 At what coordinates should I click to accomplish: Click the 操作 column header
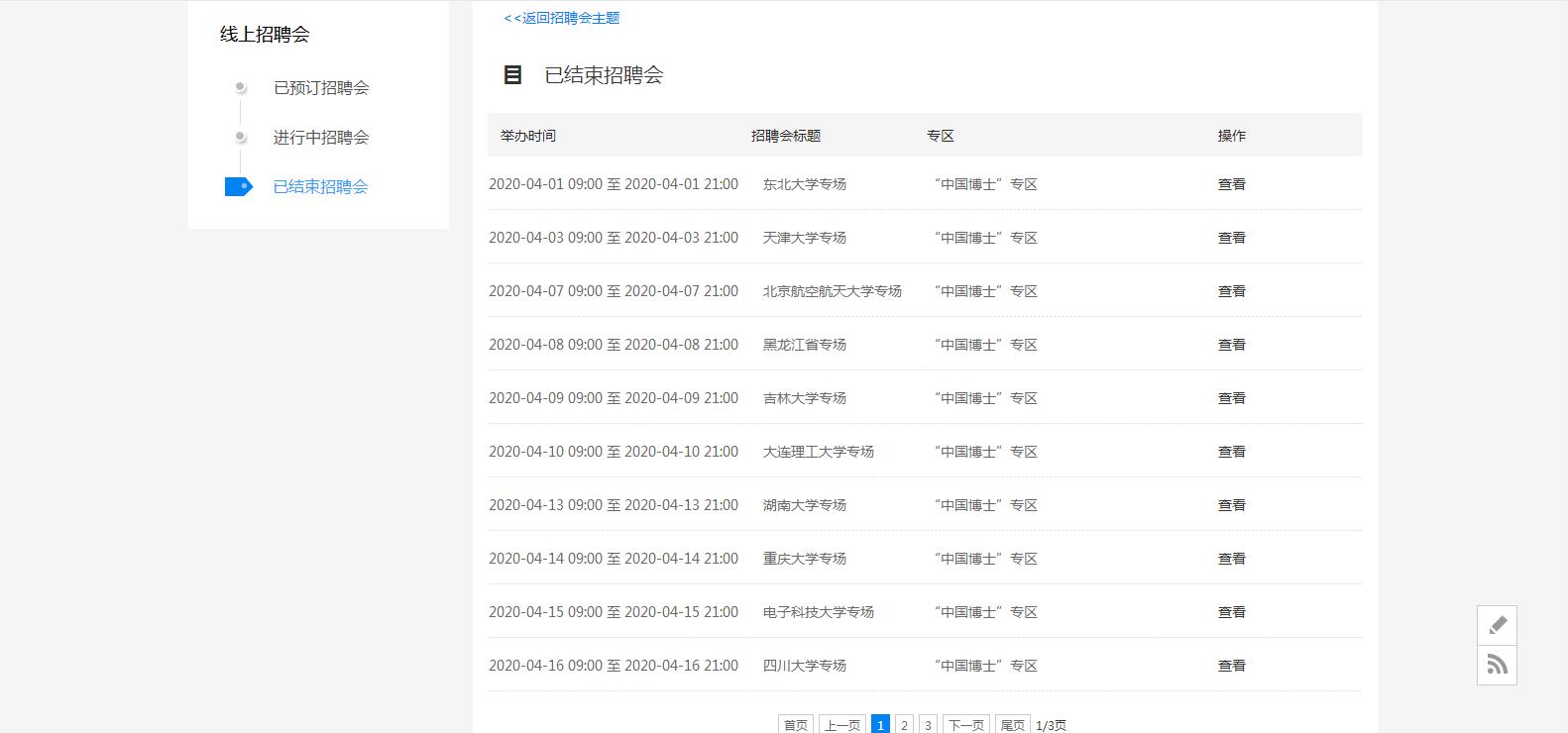[1232, 136]
